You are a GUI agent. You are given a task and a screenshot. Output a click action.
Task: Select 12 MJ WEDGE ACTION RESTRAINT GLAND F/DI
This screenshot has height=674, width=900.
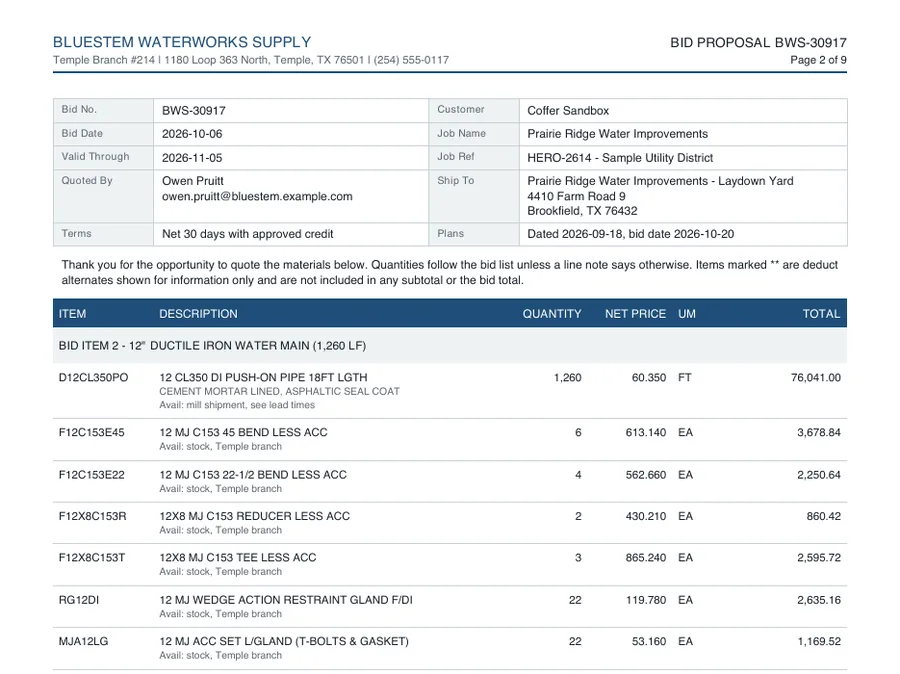(x=286, y=600)
